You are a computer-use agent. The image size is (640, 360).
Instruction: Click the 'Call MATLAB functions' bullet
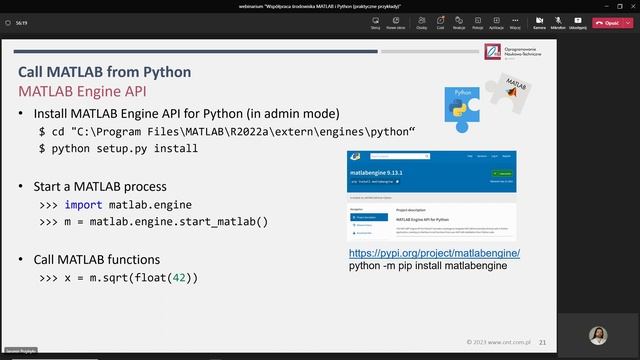coord(97,260)
